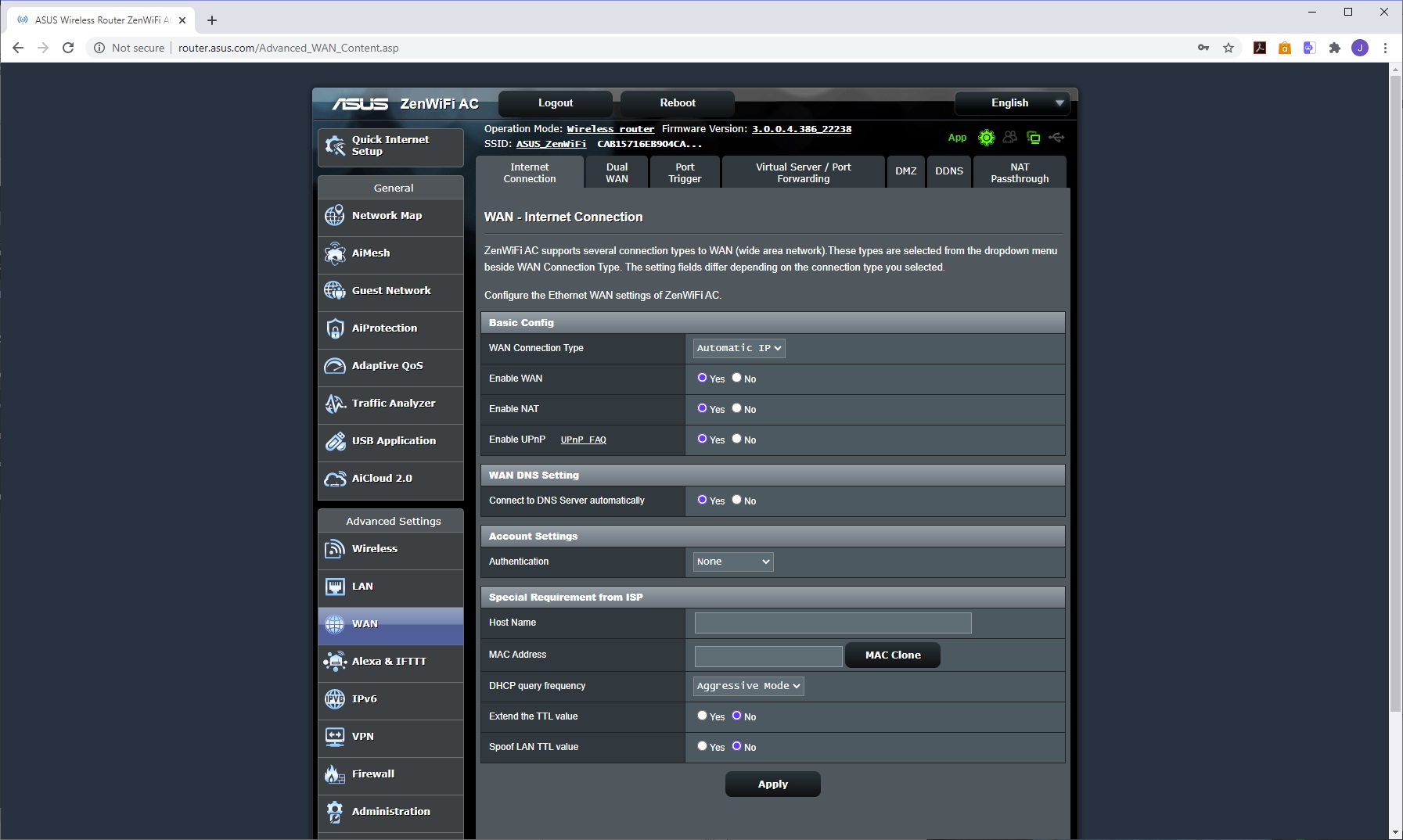Open the VPN sidebar icon

335,737
